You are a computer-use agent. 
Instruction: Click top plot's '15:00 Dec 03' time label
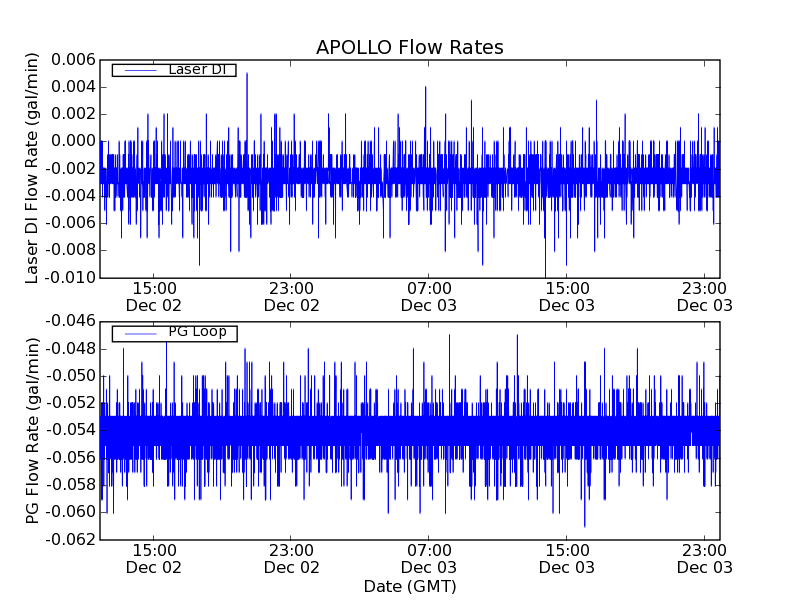[567, 297]
